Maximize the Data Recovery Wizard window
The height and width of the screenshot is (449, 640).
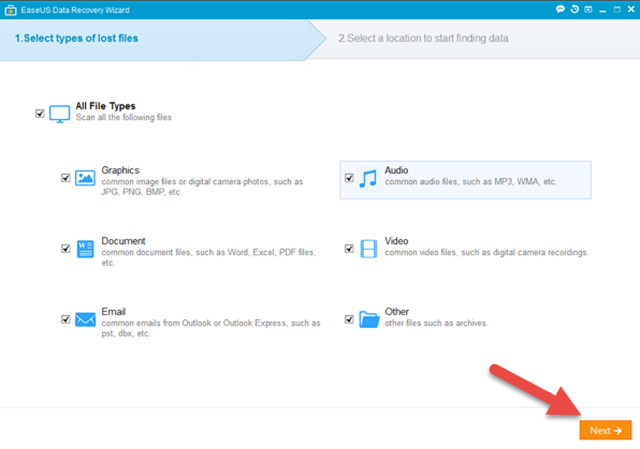pos(617,9)
